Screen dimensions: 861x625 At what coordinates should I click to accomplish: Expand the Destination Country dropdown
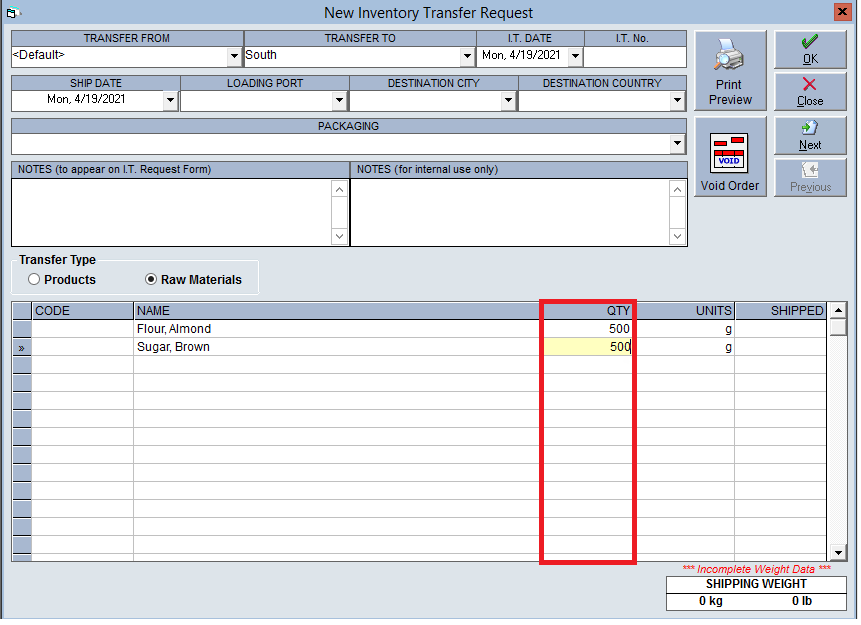tap(680, 101)
